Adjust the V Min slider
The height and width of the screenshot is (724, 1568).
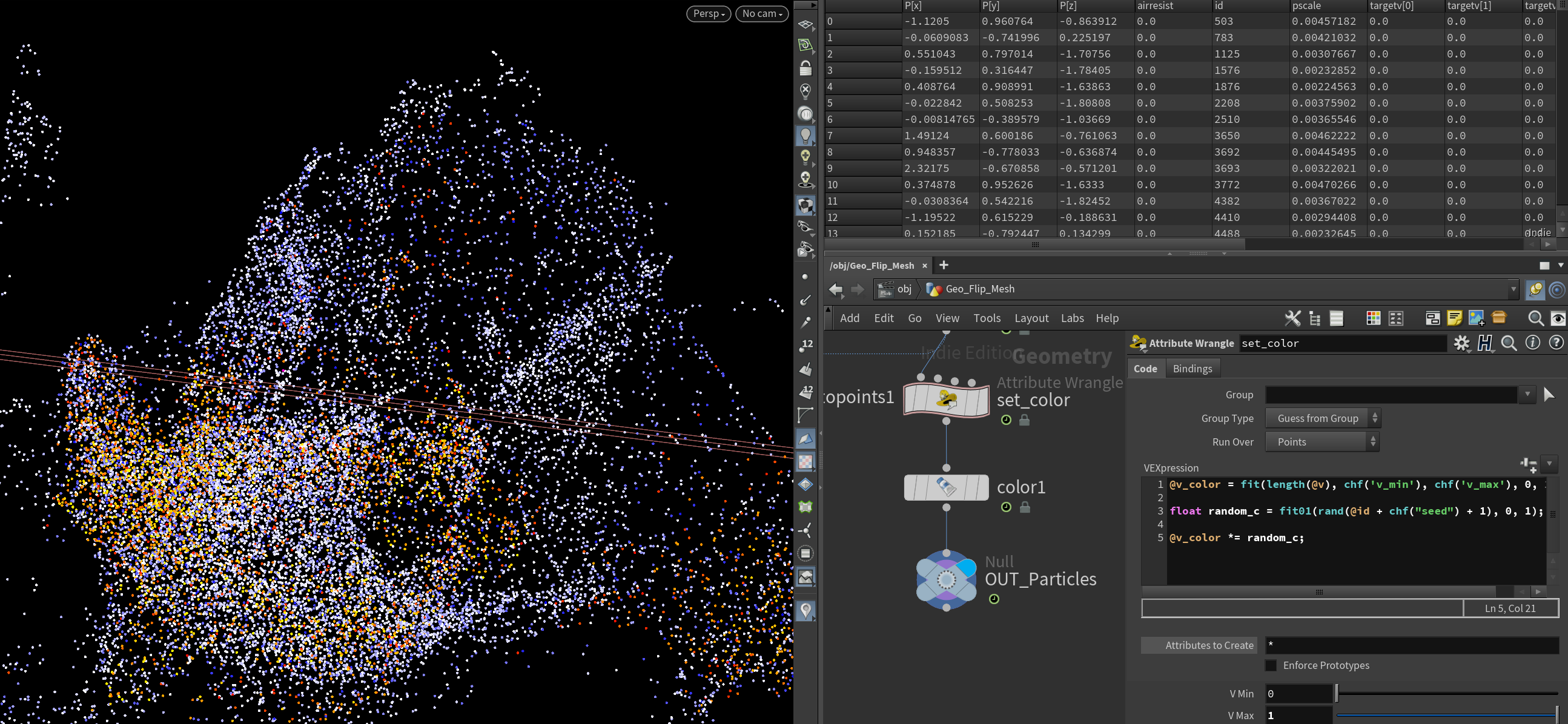[x=1446, y=694]
